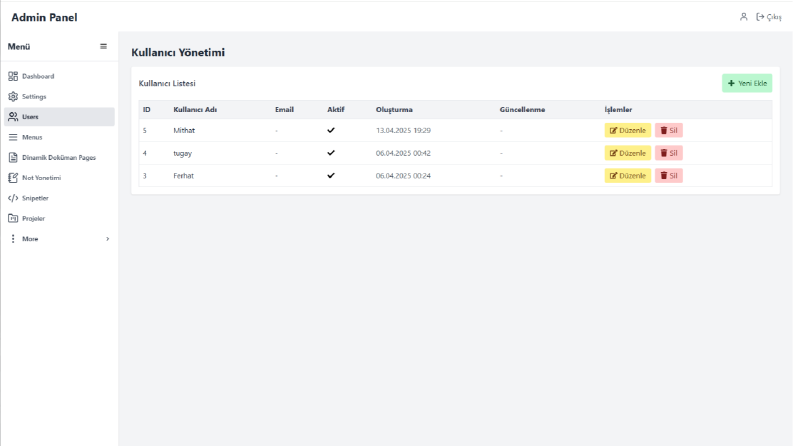Screen dimensions: 793x446
Task: Click the Projeler folder icon
Action: pos(13,218)
